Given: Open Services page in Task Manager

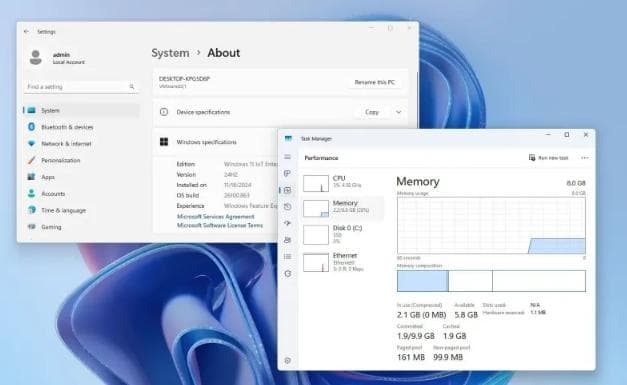Looking at the screenshot, I should [x=288, y=273].
